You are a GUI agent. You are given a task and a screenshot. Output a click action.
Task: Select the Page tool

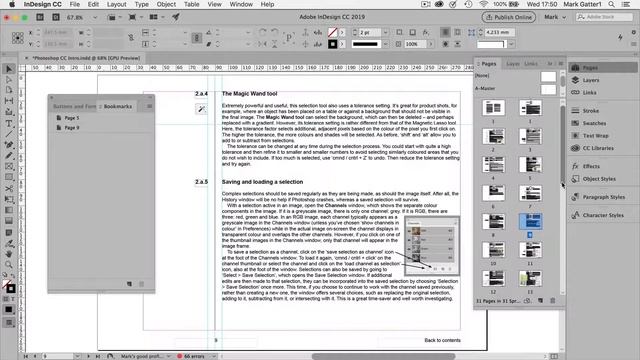point(9,90)
